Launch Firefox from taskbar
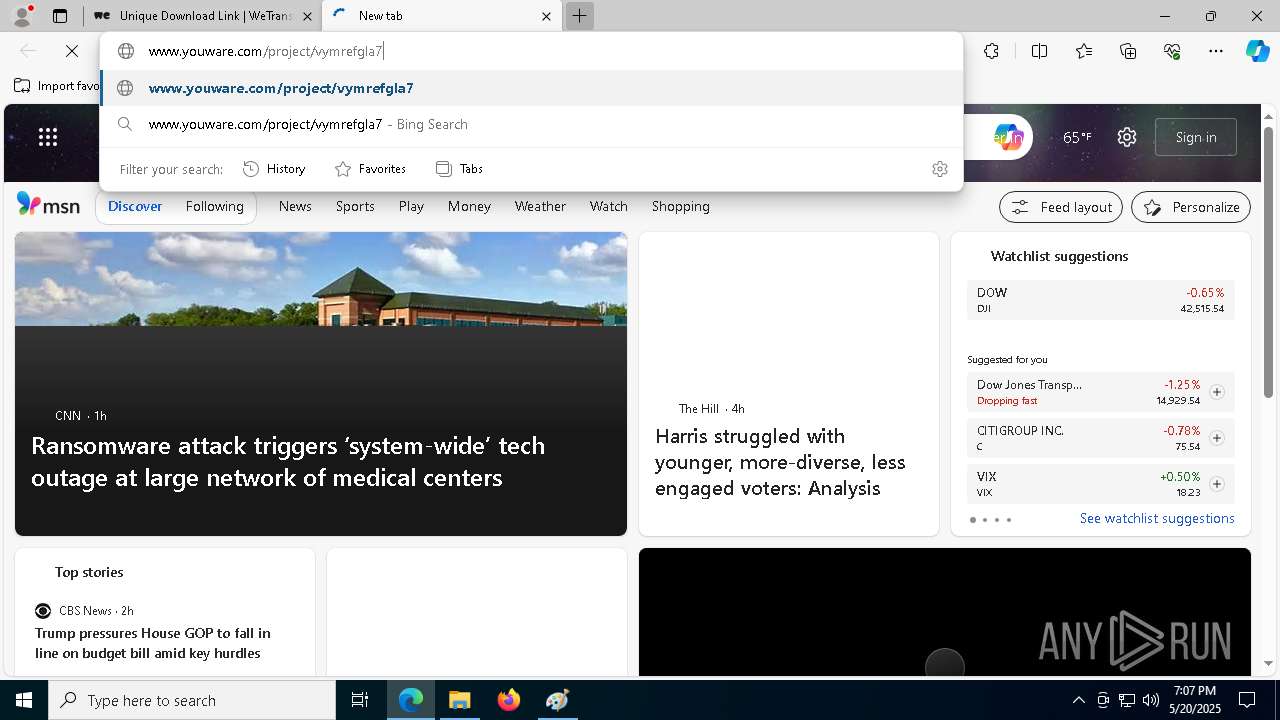This screenshot has width=1280, height=720. tap(508, 700)
